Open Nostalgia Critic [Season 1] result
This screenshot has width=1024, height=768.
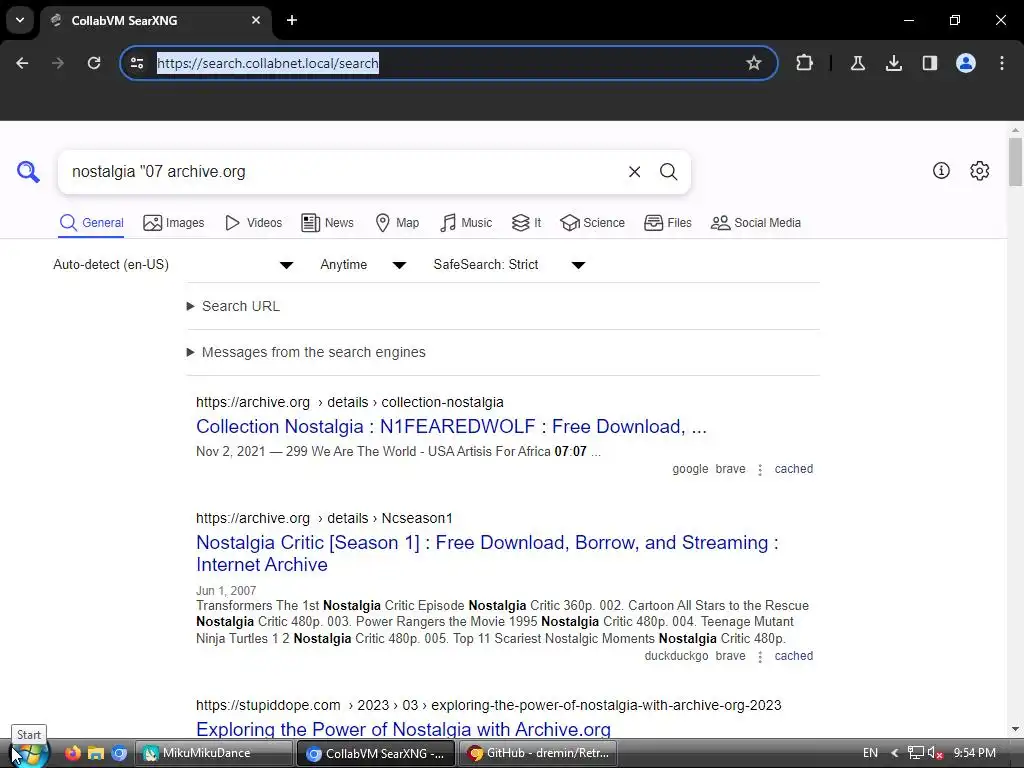click(x=487, y=553)
